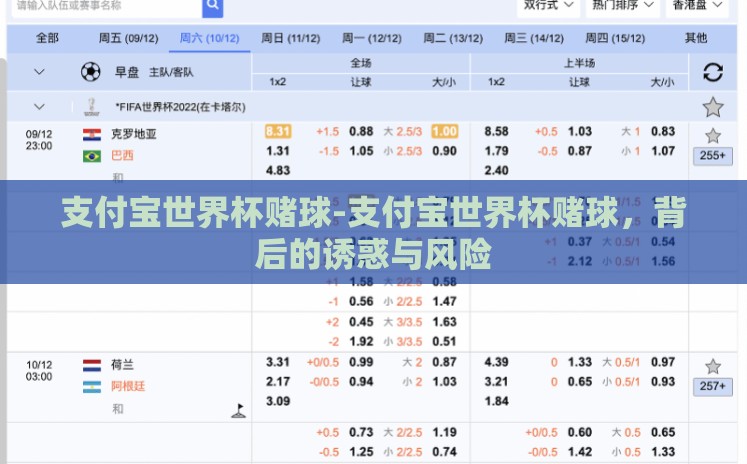This screenshot has height=464, width=747.
Task: Open 255+ more markets for Croatia match
Action: click(713, 156)
